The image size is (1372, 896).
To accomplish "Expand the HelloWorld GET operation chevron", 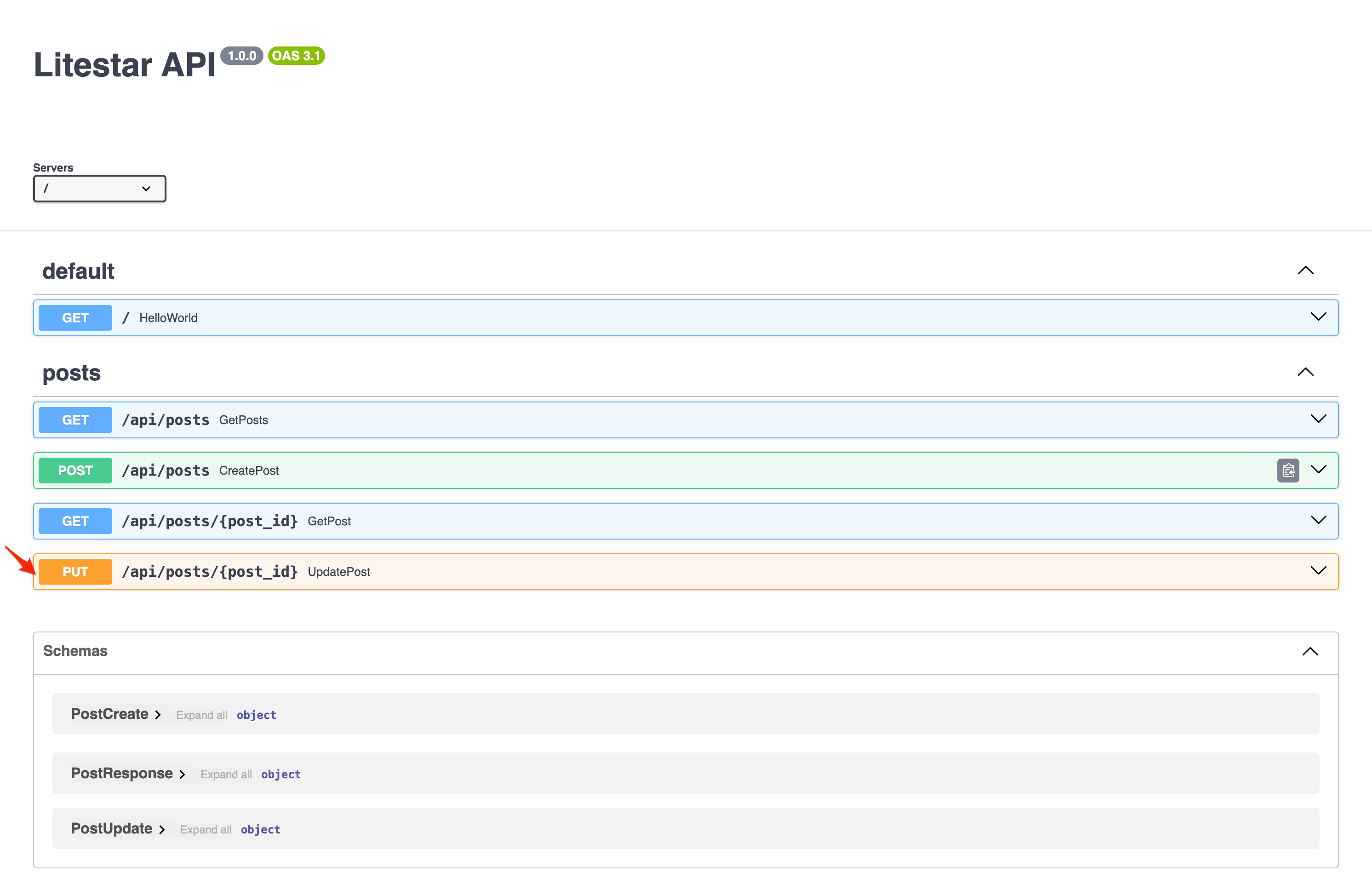I will [1318, 316].
